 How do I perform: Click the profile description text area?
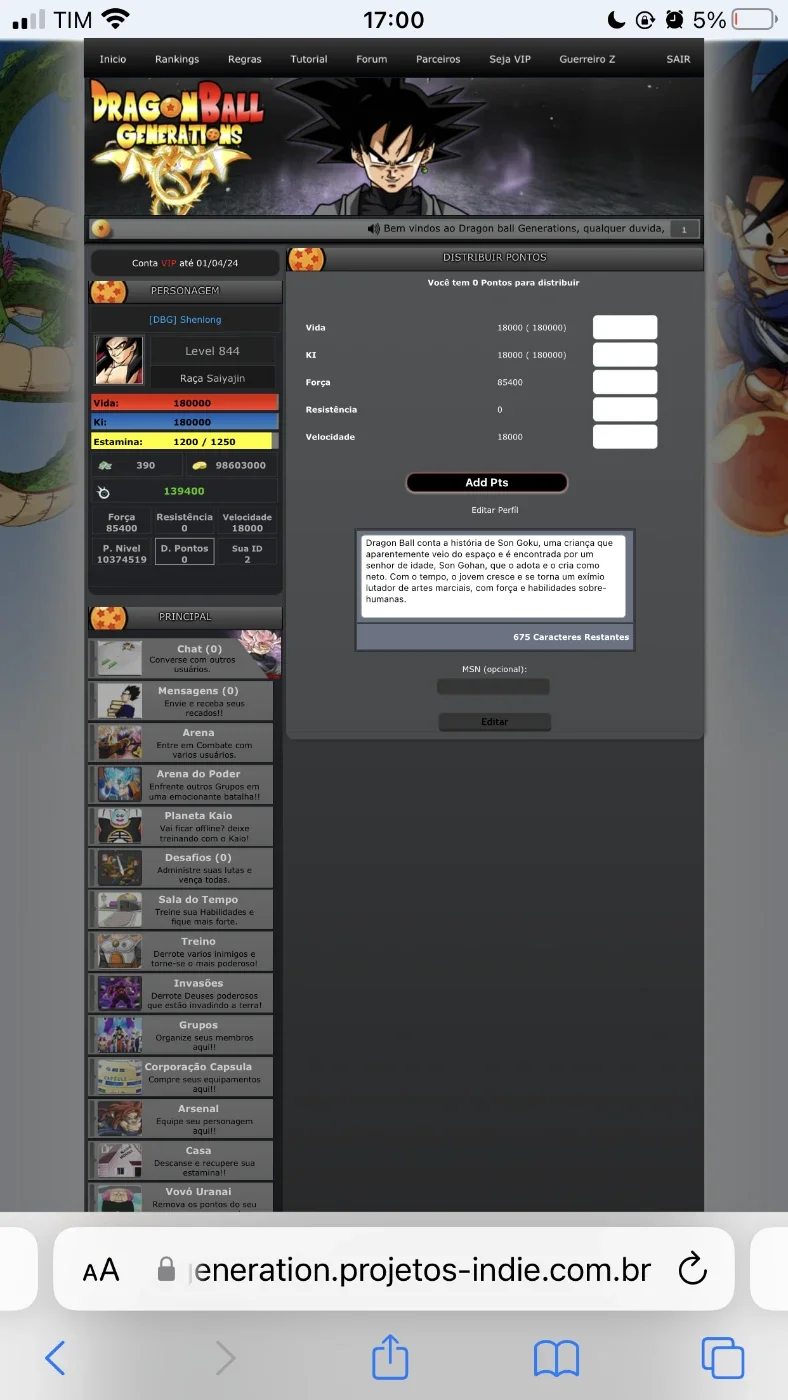[493, 576]
